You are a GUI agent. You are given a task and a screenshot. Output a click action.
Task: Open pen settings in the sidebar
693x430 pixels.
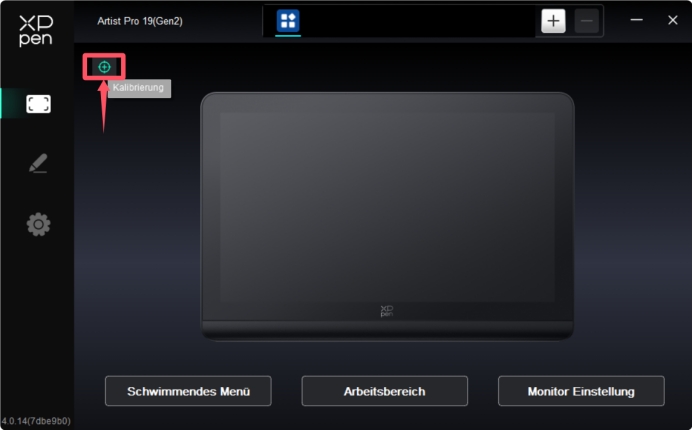click(x=38, y=164)
